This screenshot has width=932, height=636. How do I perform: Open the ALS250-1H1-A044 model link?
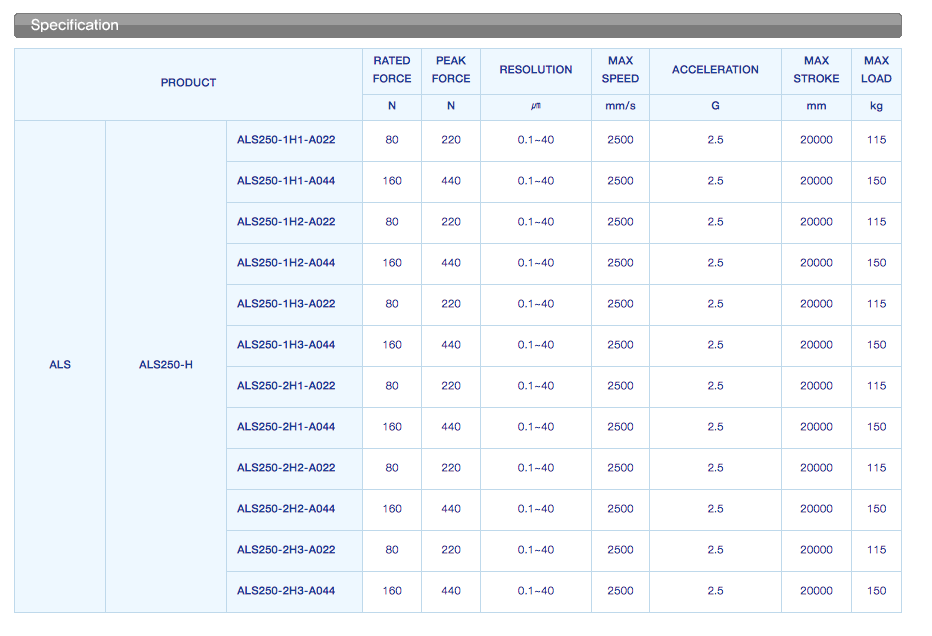click(x=286, y=181)
